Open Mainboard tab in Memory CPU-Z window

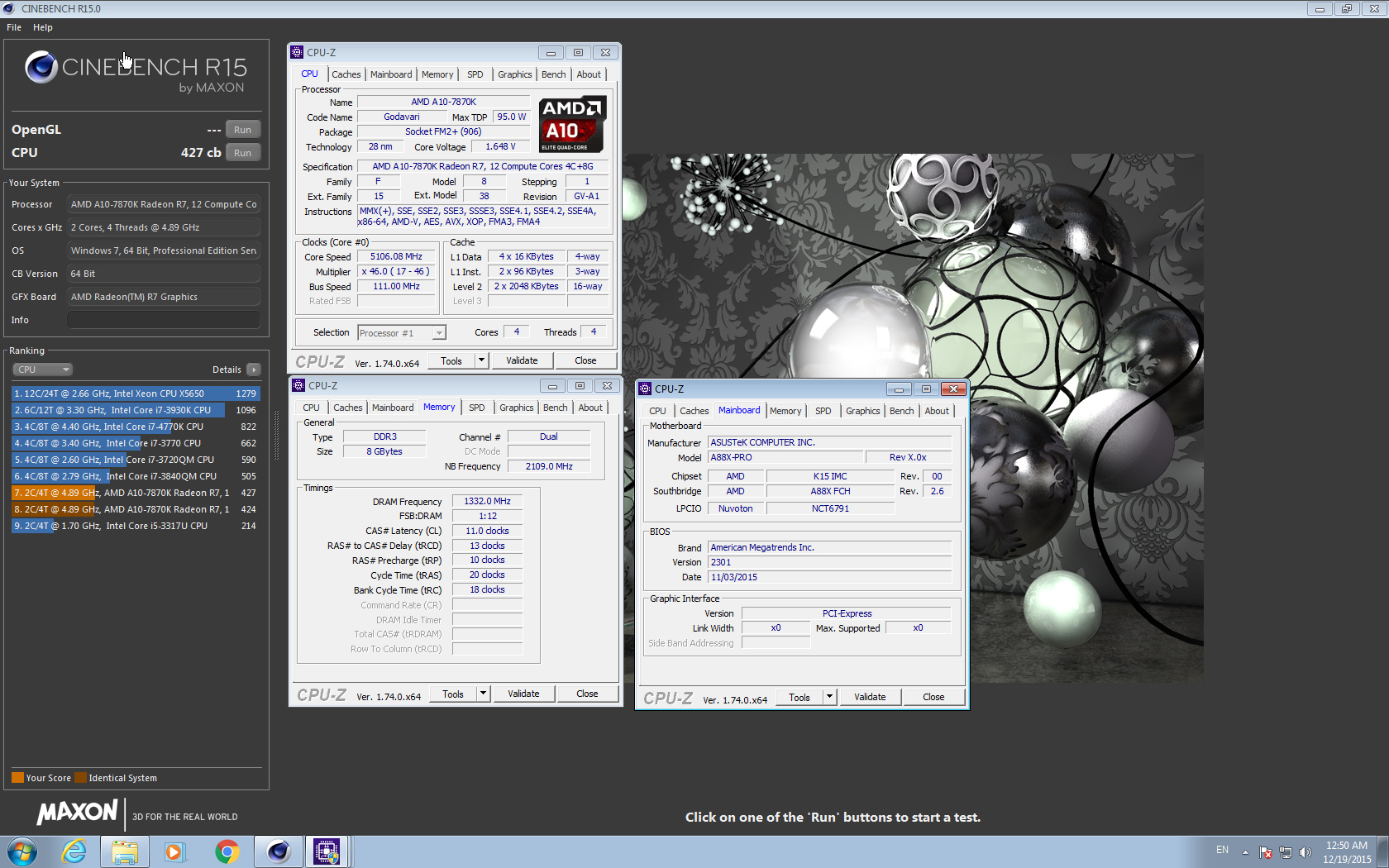point(393,408)
